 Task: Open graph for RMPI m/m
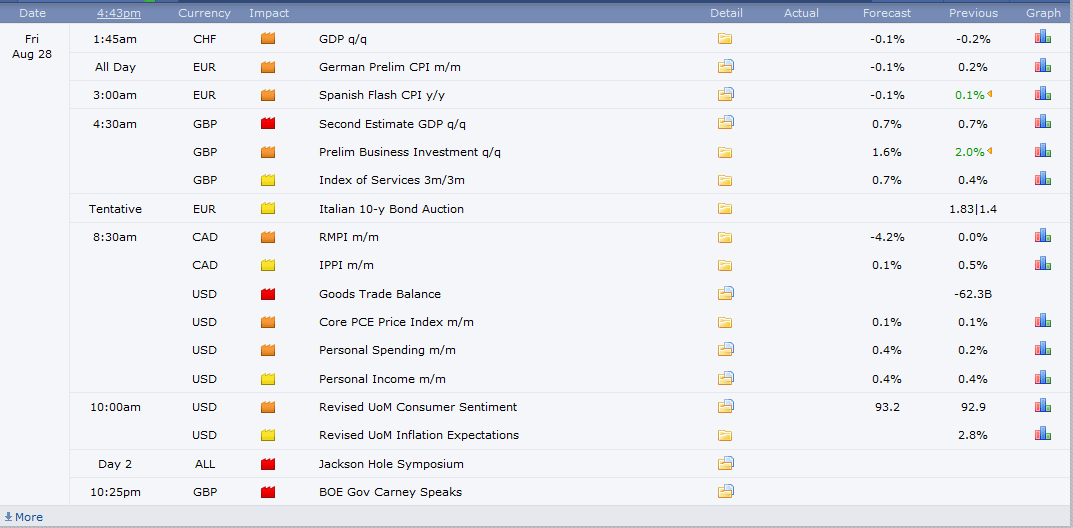tap(1043, 236)
